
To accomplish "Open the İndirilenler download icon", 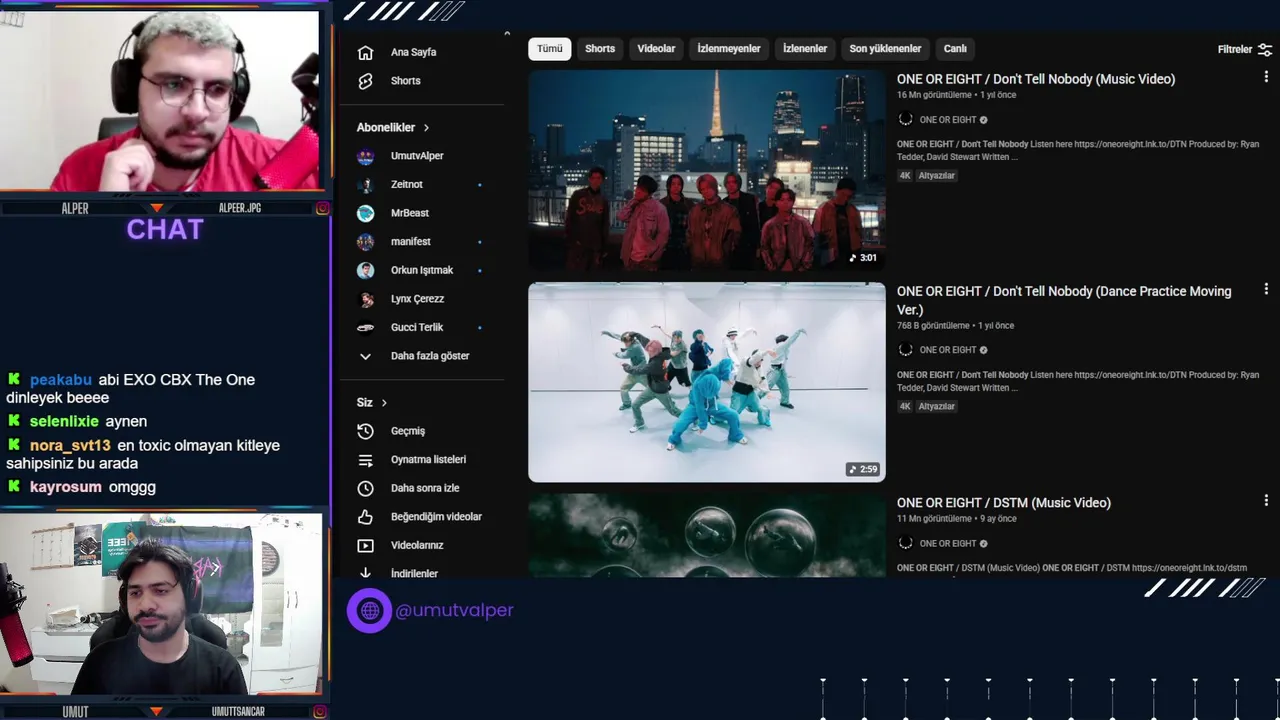I will pyautogui.click(x=365, y=573).
